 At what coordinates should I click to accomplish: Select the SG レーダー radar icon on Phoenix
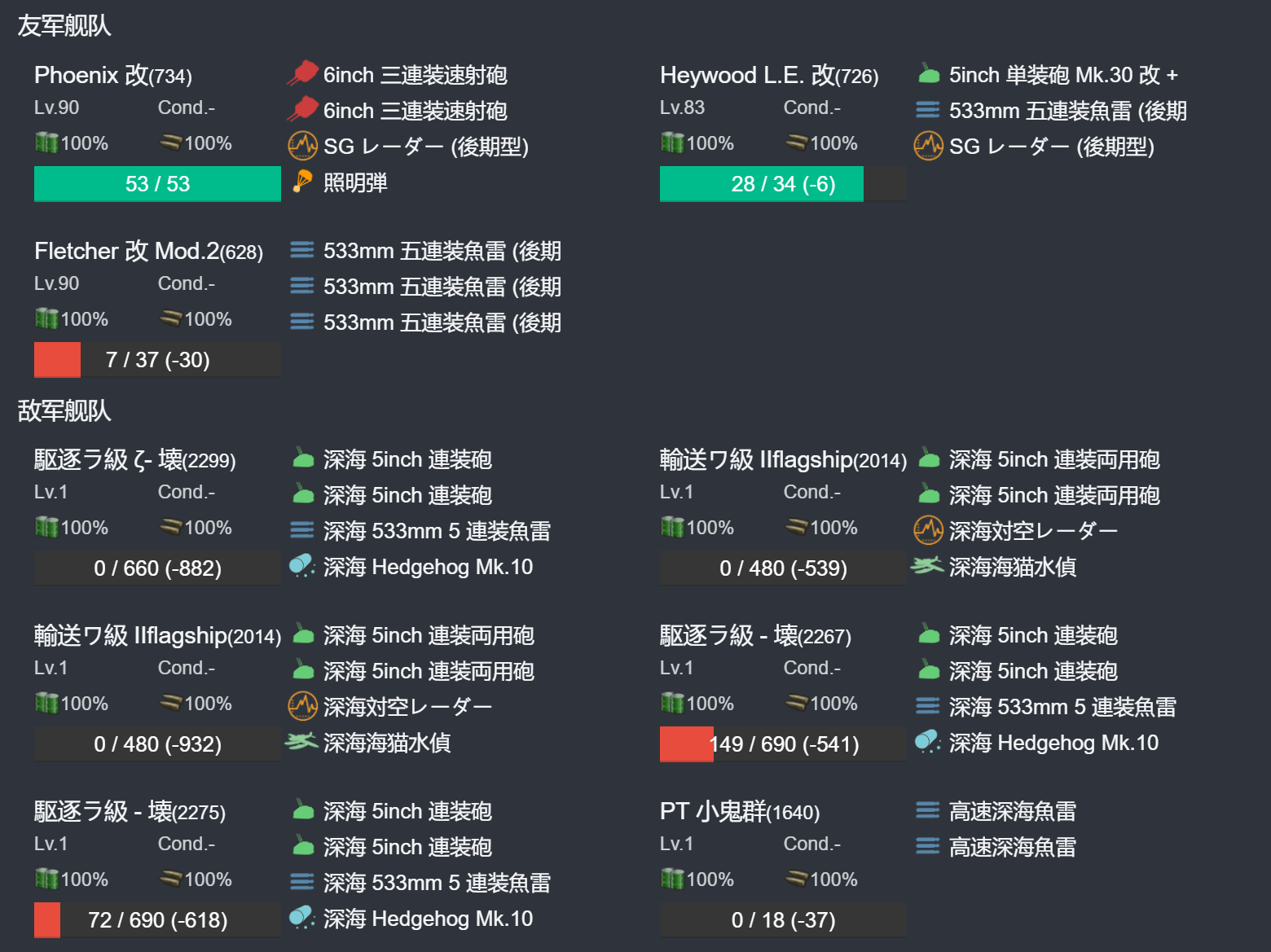(302, 146)
